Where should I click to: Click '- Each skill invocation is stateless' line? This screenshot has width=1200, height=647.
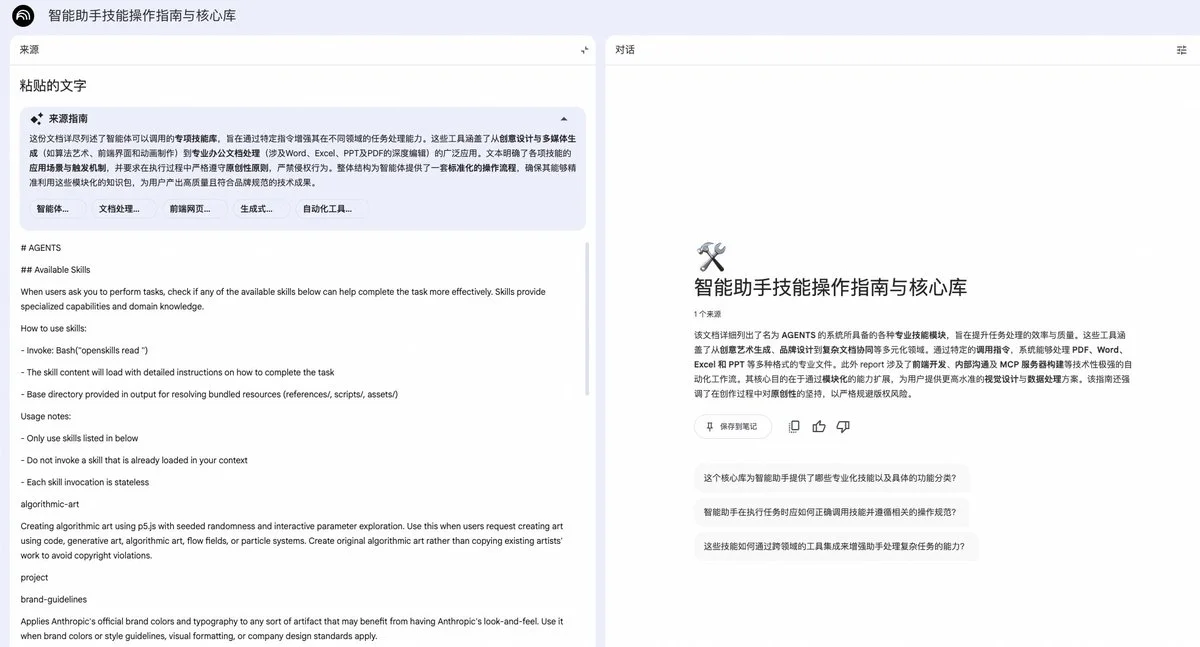pyautogui.click(x=85, y=482)
